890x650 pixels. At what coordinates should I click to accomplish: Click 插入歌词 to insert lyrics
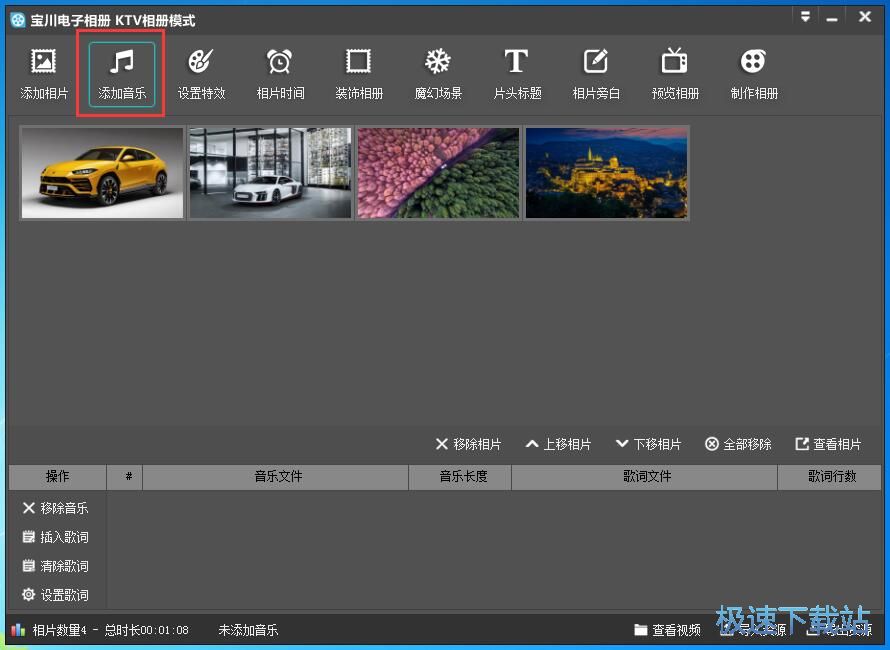pyautogui.click(x=56, y=537)
